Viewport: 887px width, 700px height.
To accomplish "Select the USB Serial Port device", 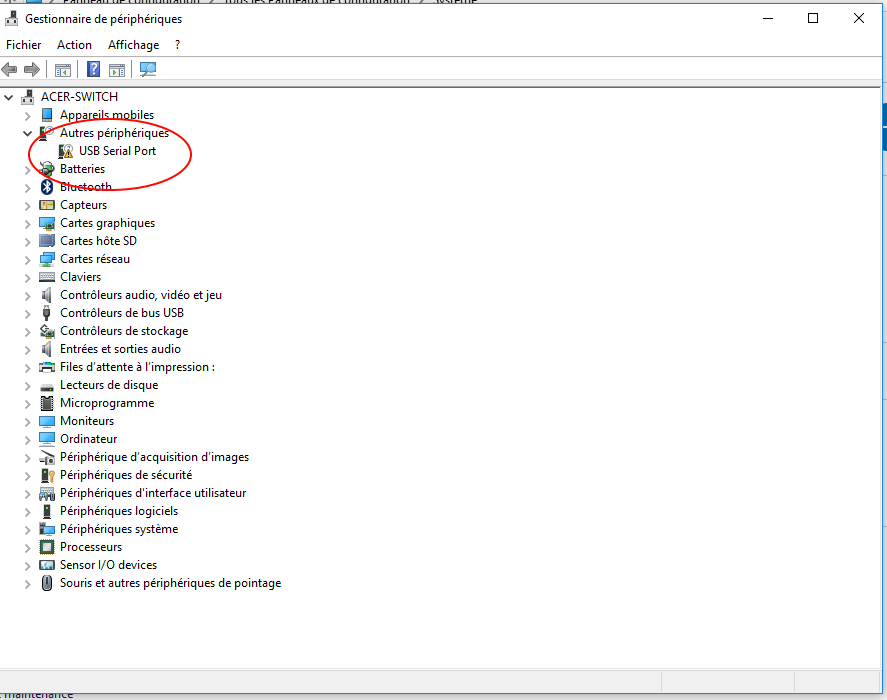I will (117, 151).
